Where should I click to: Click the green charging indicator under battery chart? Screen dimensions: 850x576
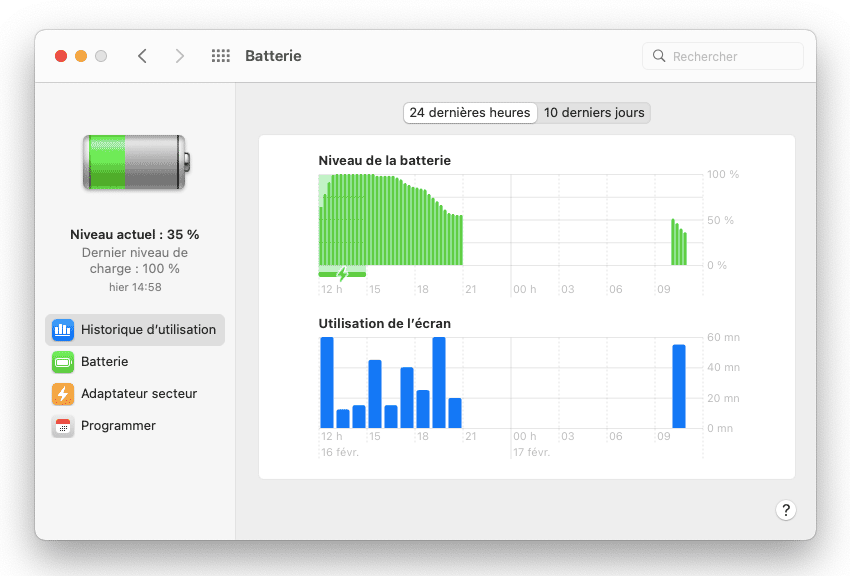point(342,273)
